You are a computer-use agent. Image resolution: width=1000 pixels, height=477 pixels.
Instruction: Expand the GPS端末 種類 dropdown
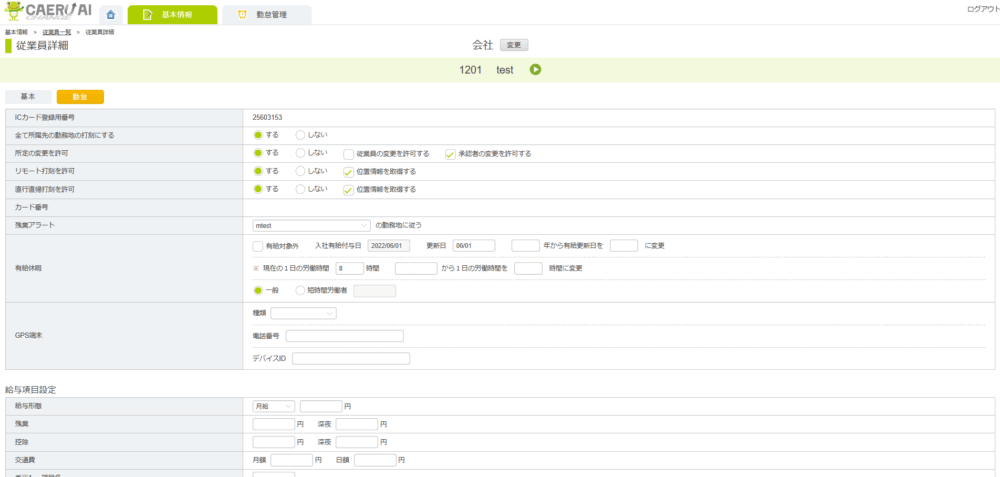click(x=303, y=314)
